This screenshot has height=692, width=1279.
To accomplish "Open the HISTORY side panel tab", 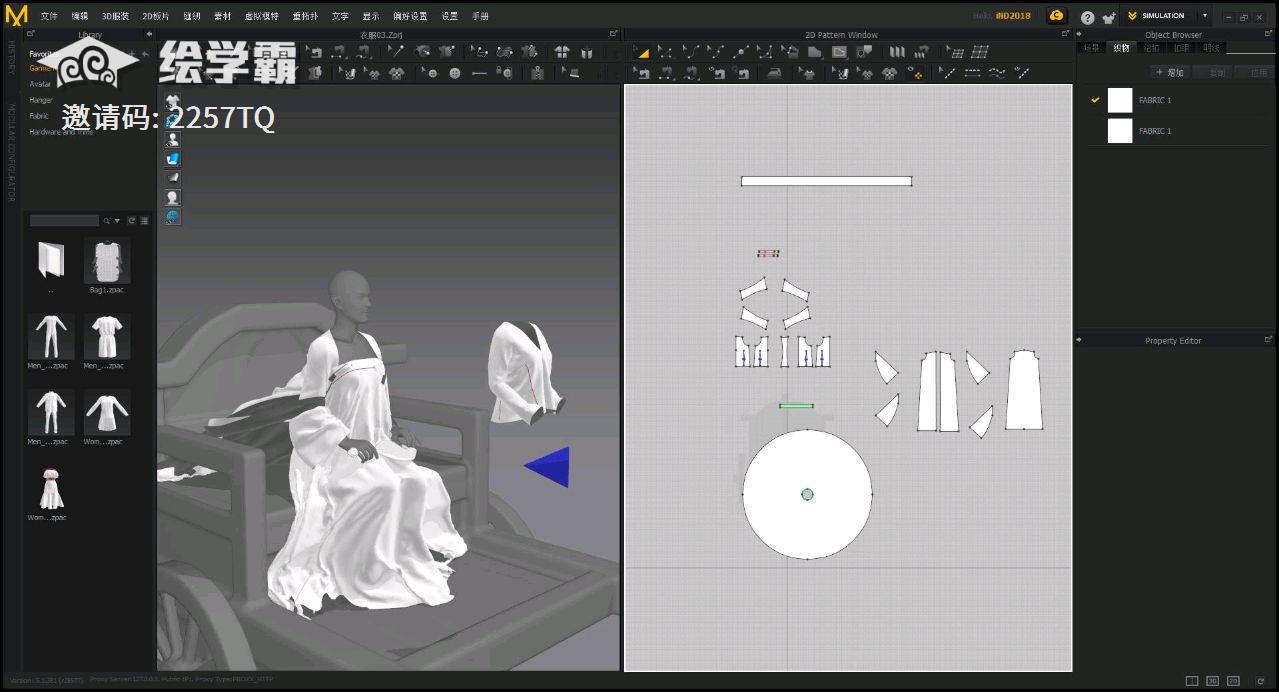I will (x=11, y=58).
